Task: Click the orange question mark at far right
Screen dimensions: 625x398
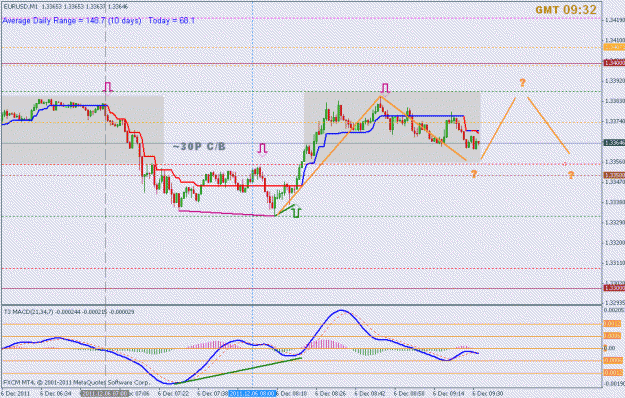Action: coord(571,175)
